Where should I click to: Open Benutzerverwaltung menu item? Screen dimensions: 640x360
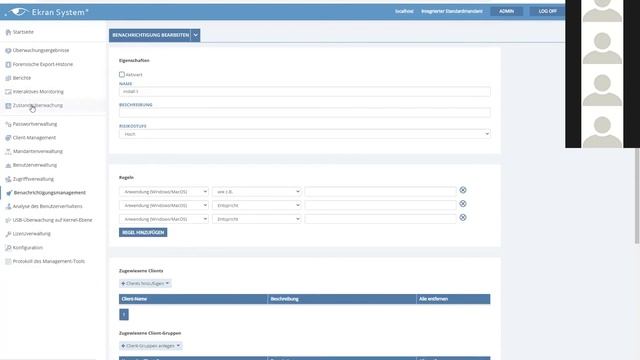coord(35,165)
